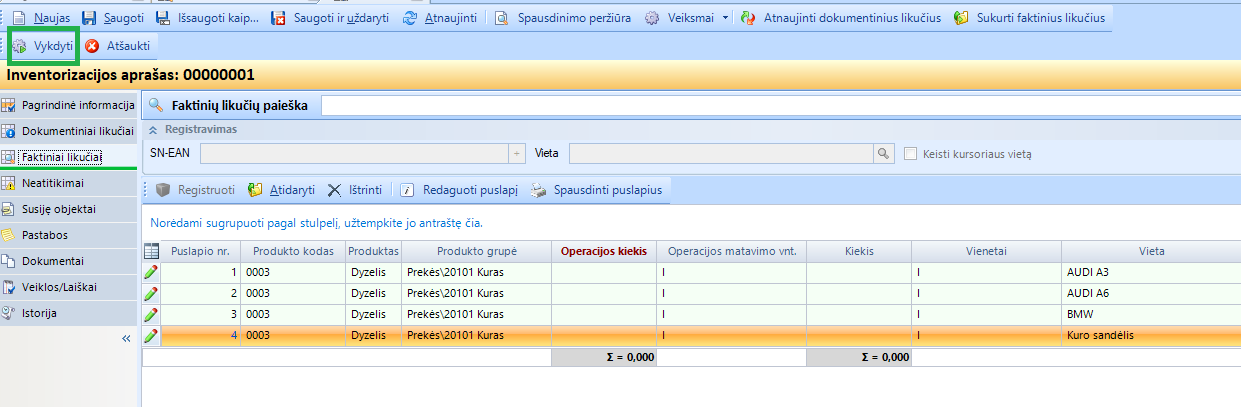1241x407 pixels.
Task: Collapse the Registravimas section
Action: click(x=153, y=129)
